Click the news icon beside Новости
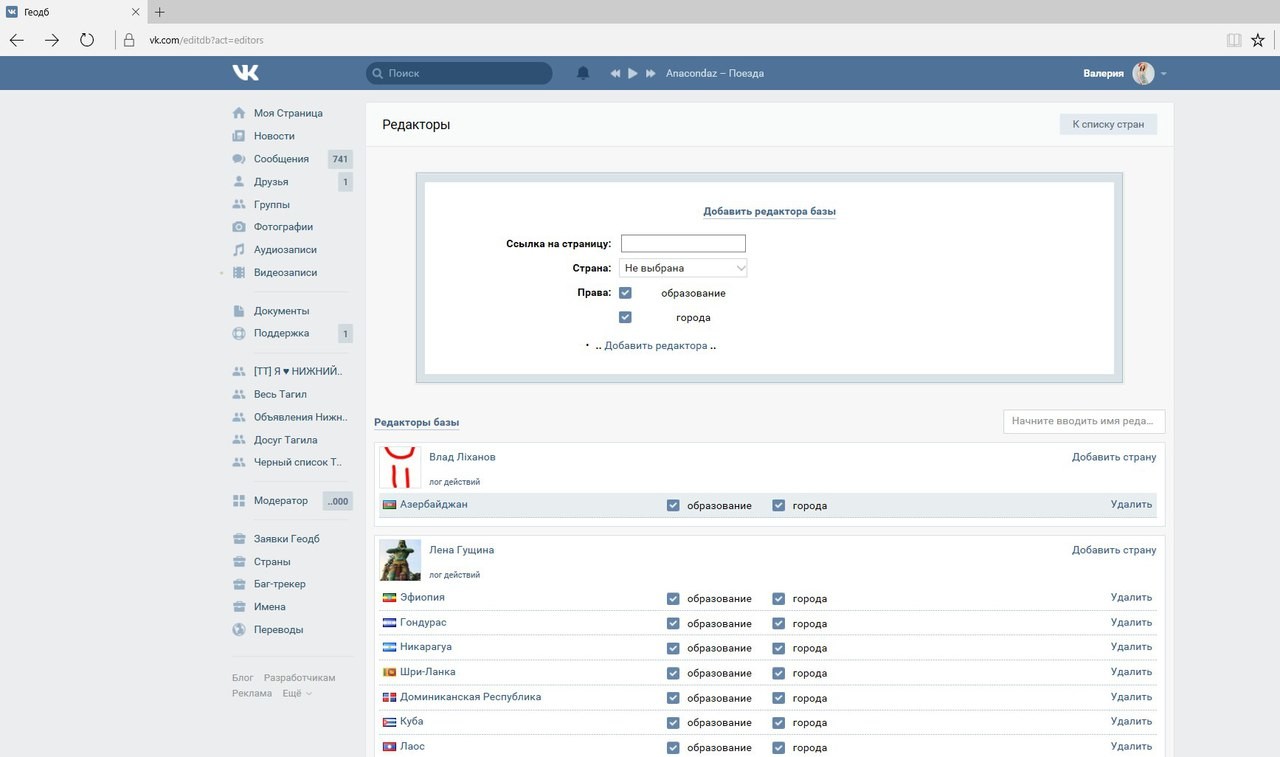This screenshot has height=757, width=1280. click(238, 136)
